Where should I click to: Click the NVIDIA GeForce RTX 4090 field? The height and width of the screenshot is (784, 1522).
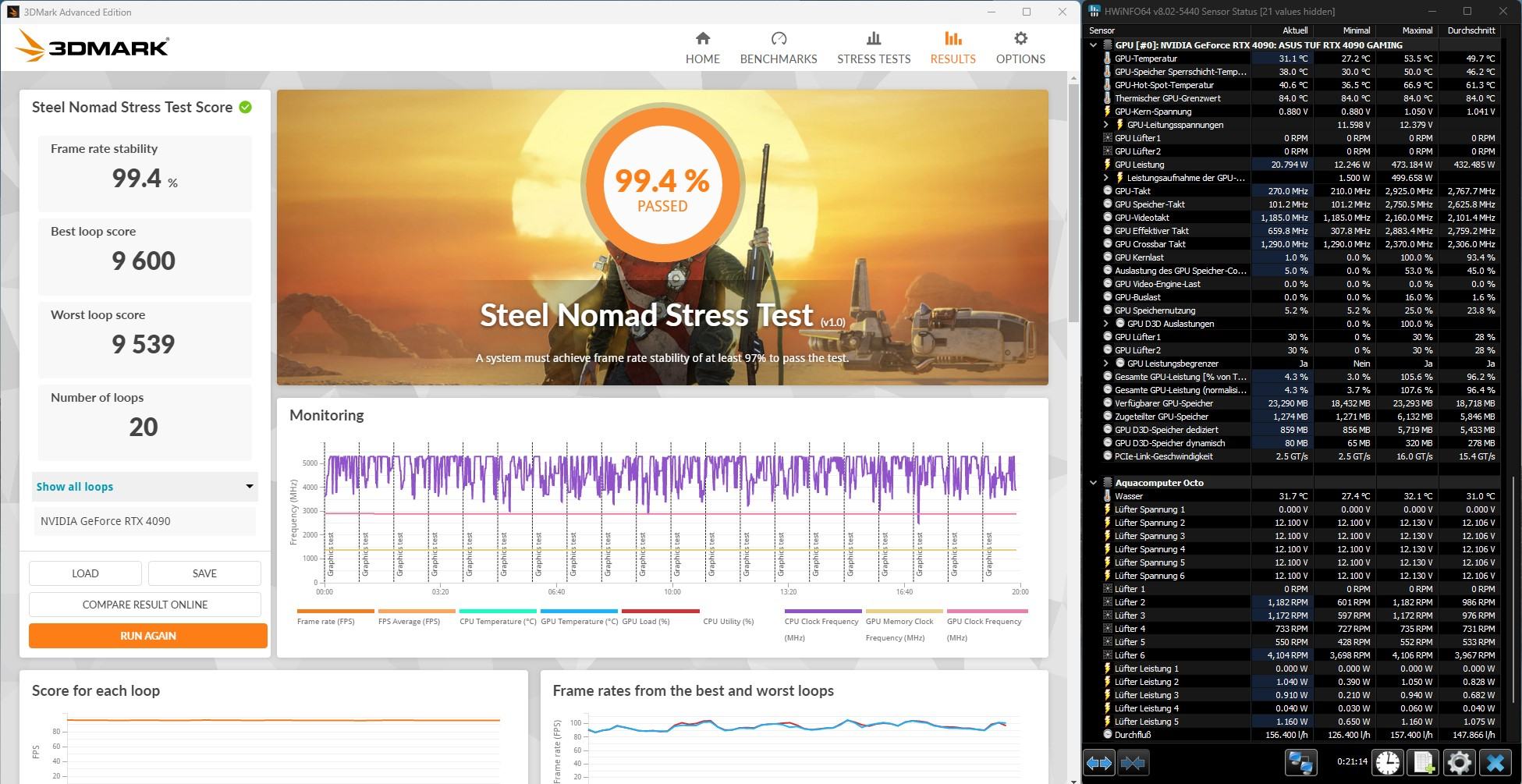click(x=145, y=521)
